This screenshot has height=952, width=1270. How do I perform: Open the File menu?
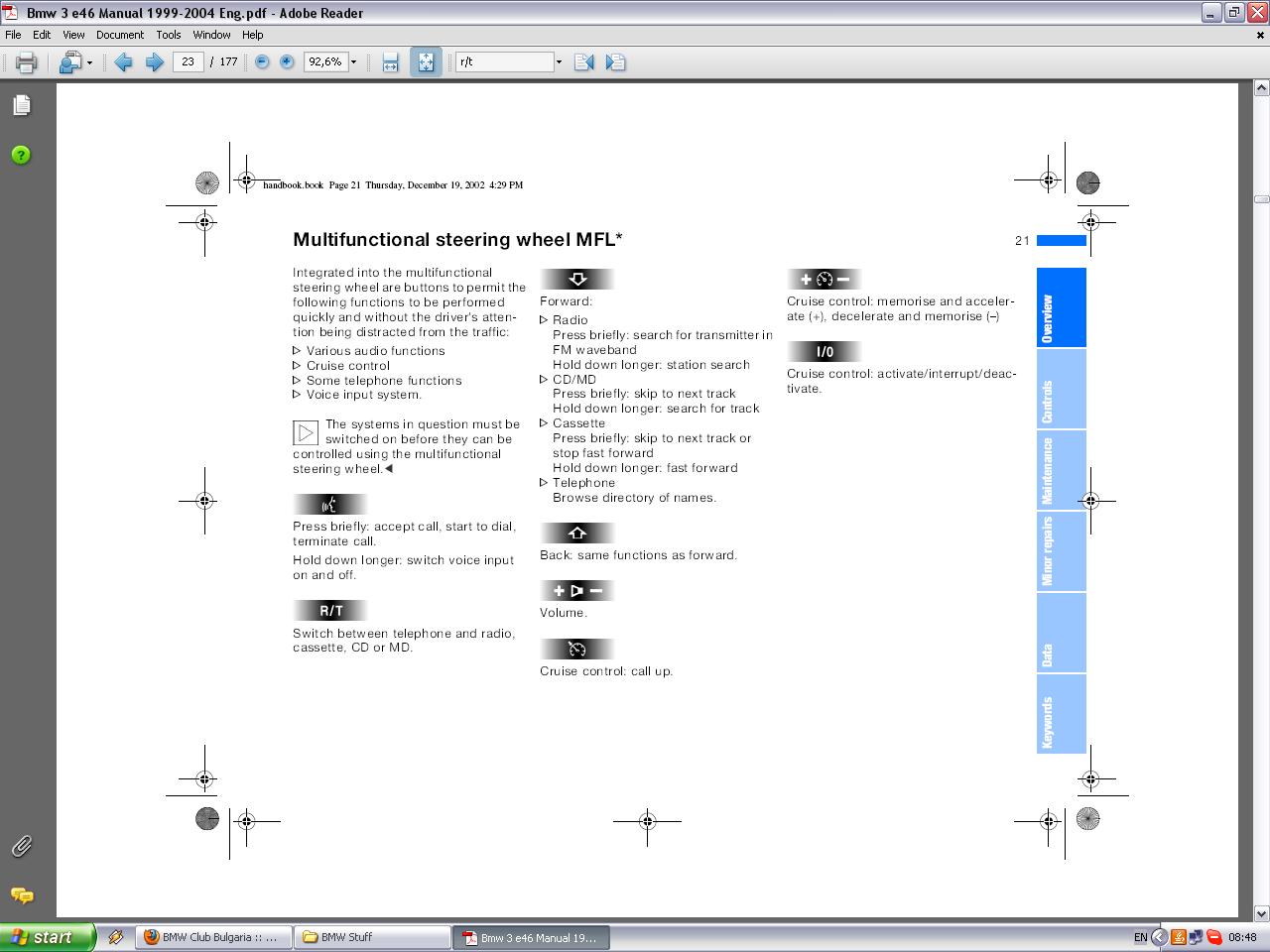[x=13, y=35]
